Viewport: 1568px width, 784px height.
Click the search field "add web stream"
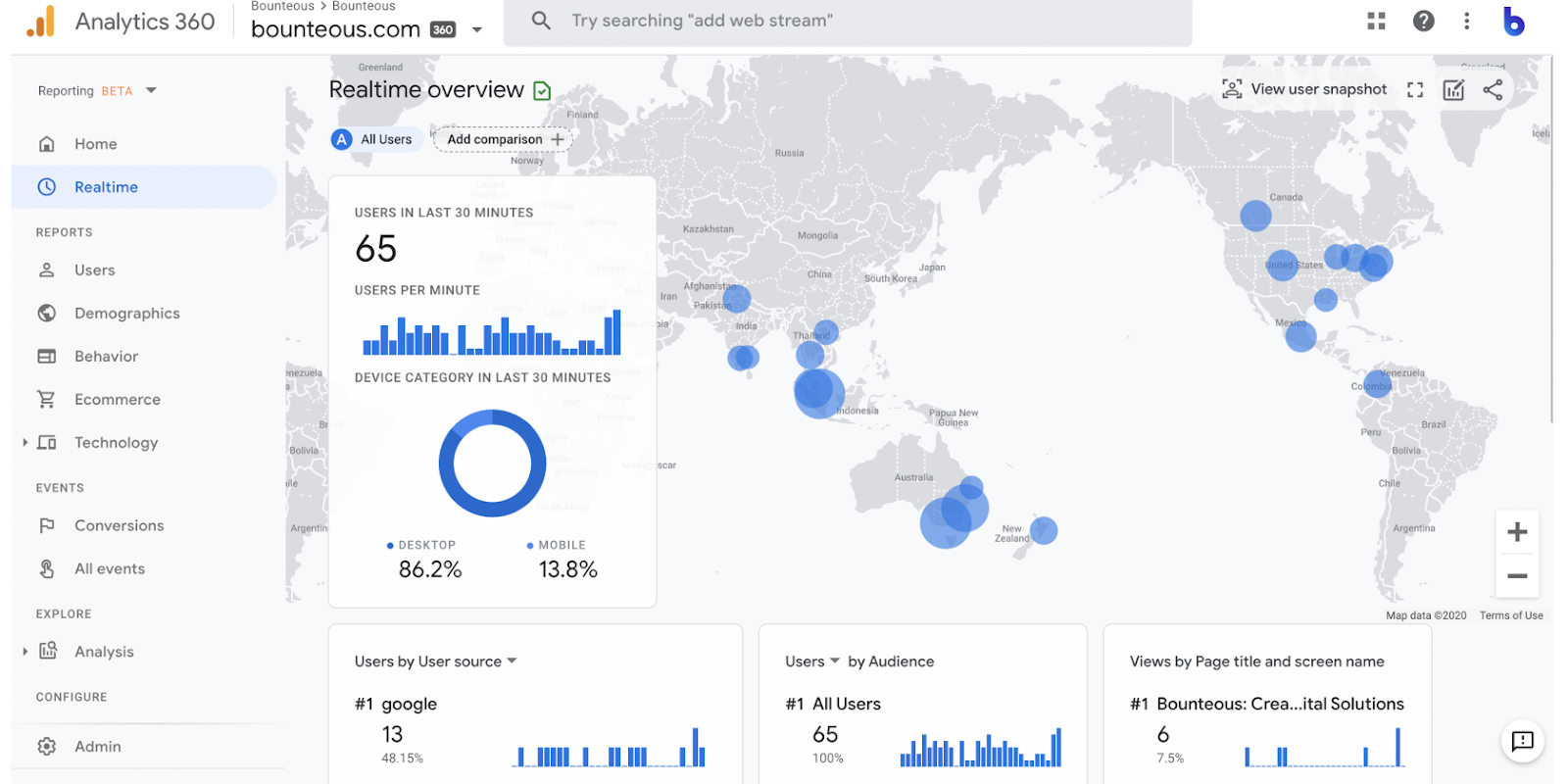click(848, 22)
